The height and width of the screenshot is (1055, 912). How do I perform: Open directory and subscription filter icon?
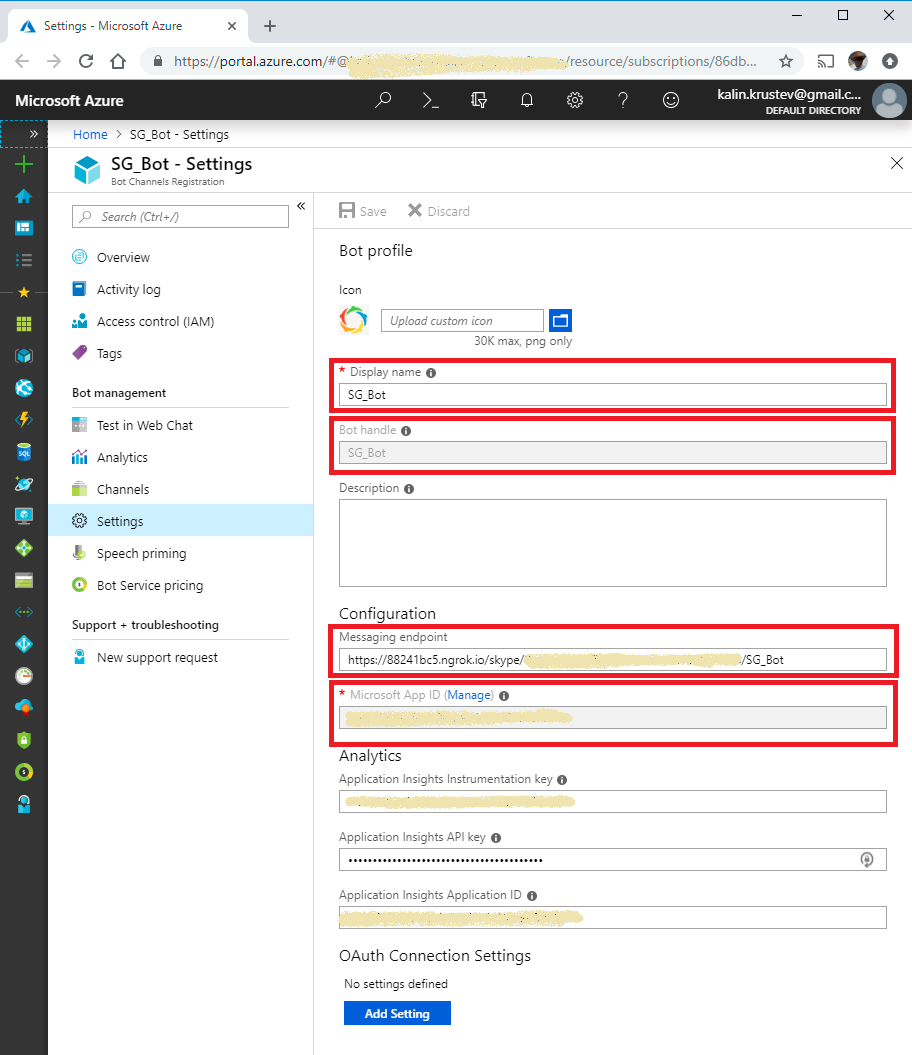pyautogui.click(x=479, y=100)
